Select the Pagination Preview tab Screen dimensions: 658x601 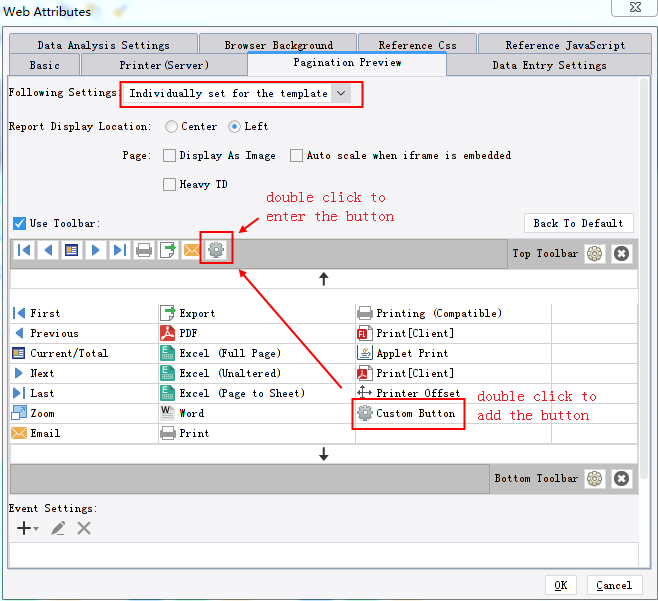(347, 63)
